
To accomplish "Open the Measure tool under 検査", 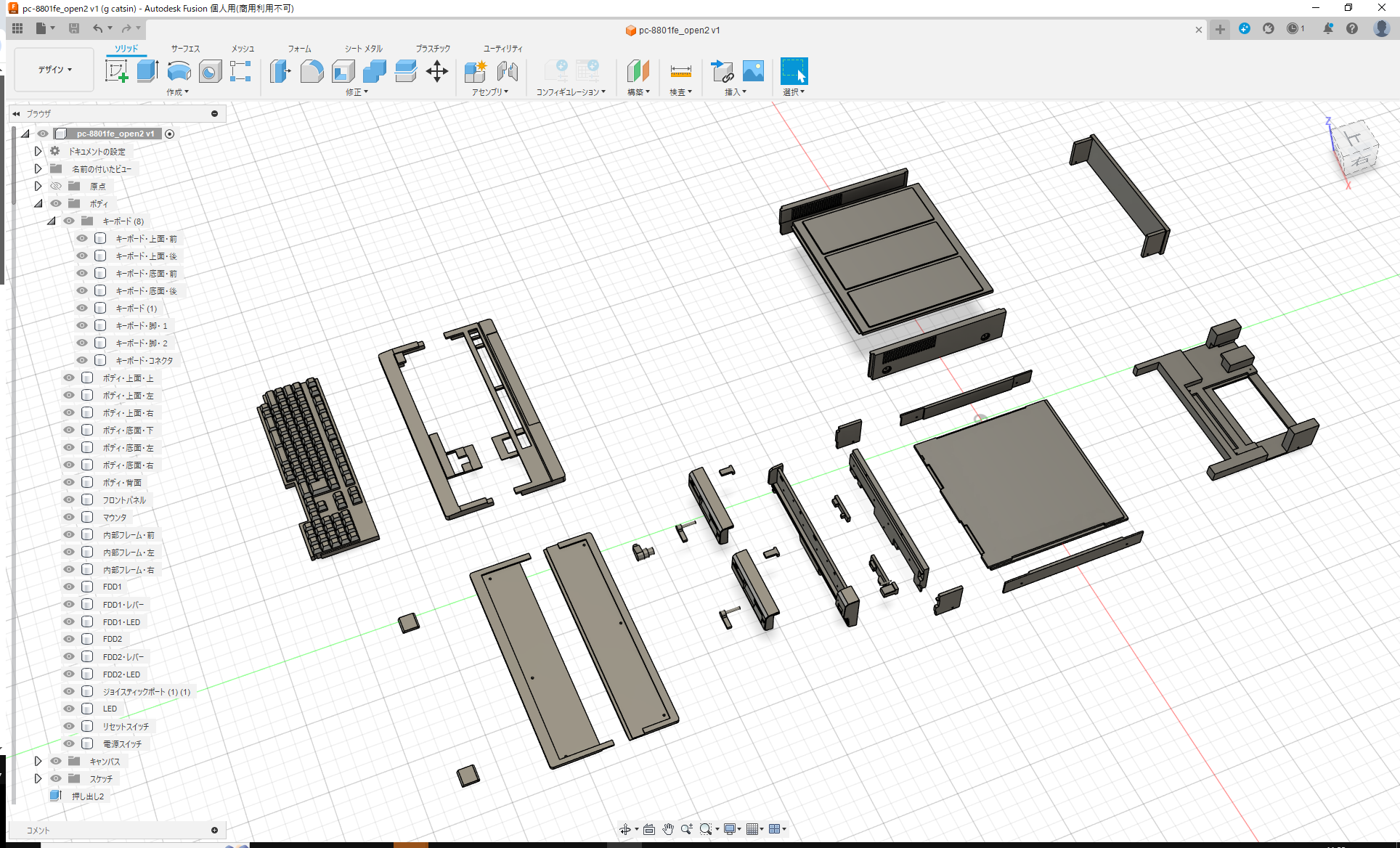I will tap(680, 72).
